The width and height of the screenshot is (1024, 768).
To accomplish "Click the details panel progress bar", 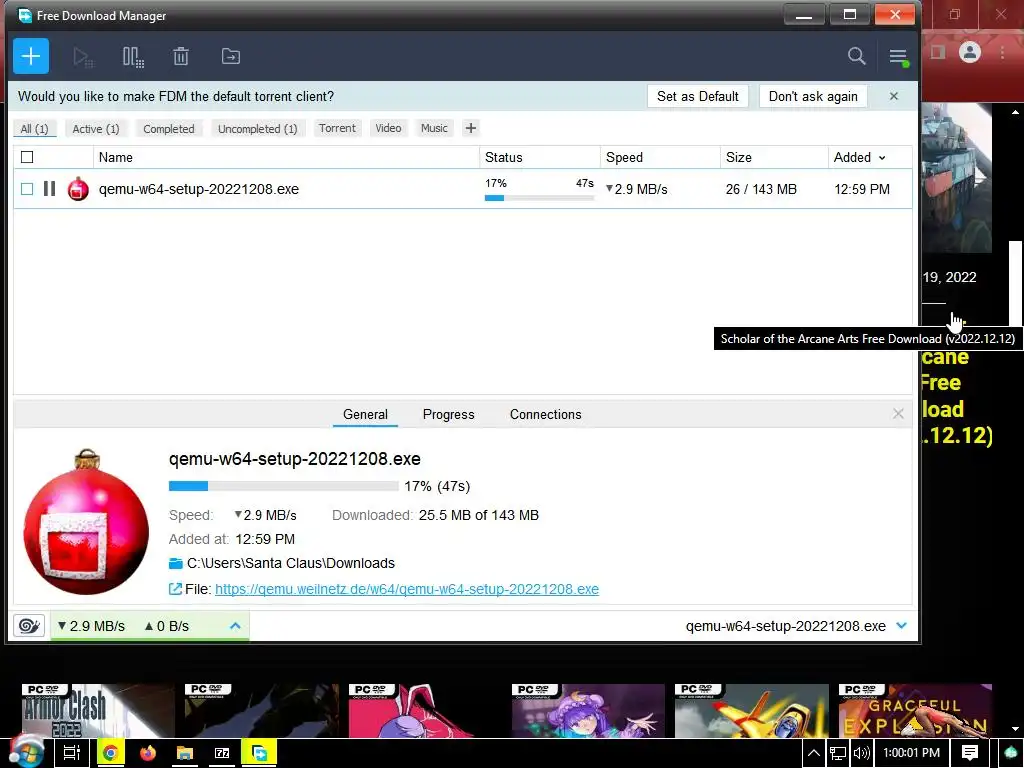I will click(283, 486).
